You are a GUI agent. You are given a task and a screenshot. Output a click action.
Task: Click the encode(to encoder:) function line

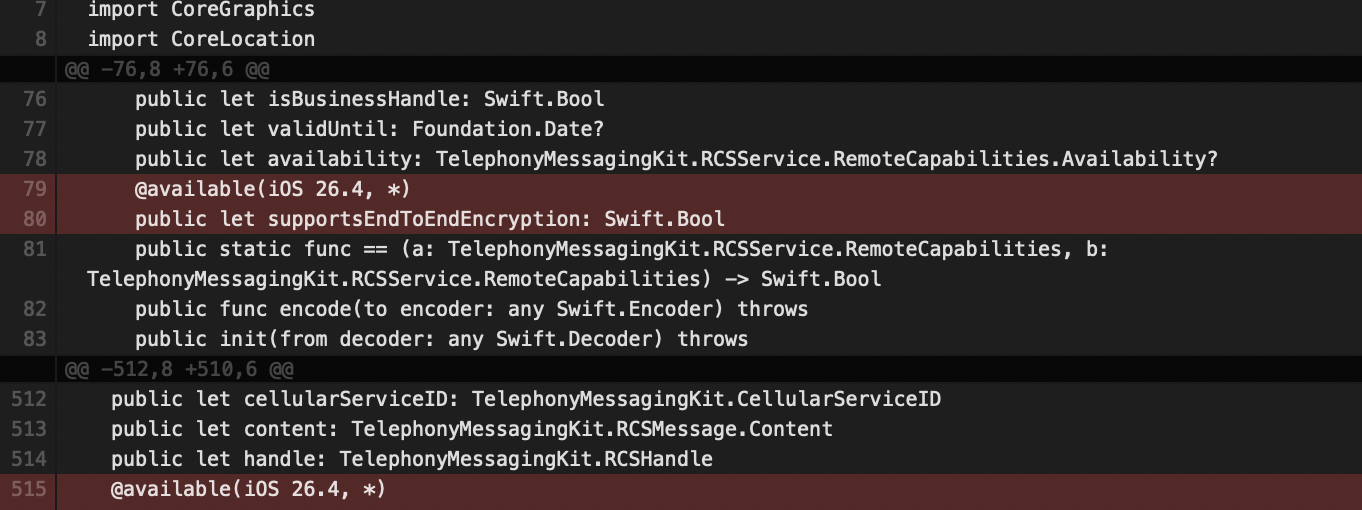(471, 310)
